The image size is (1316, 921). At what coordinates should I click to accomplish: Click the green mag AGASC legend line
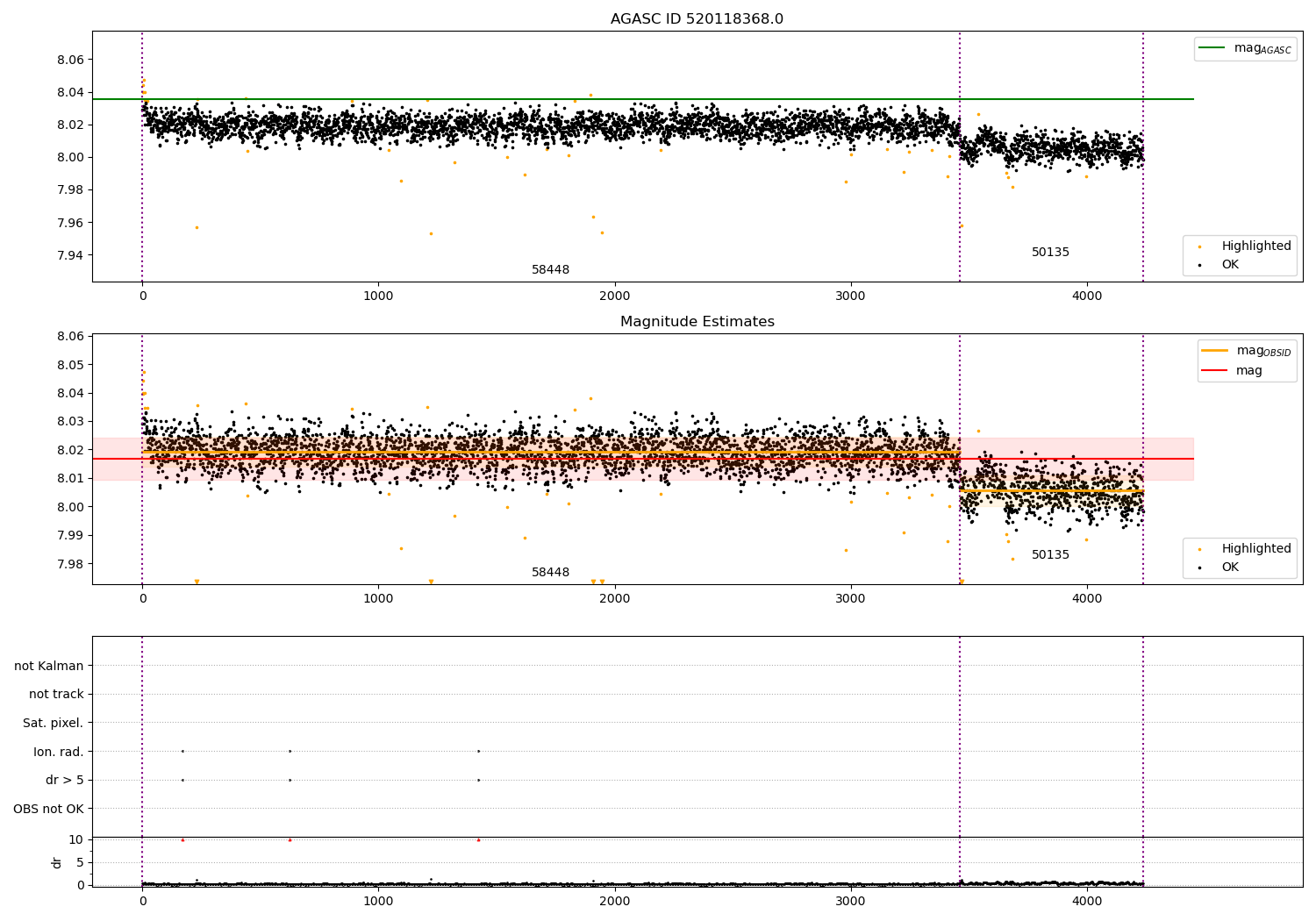pos(1213,48)
